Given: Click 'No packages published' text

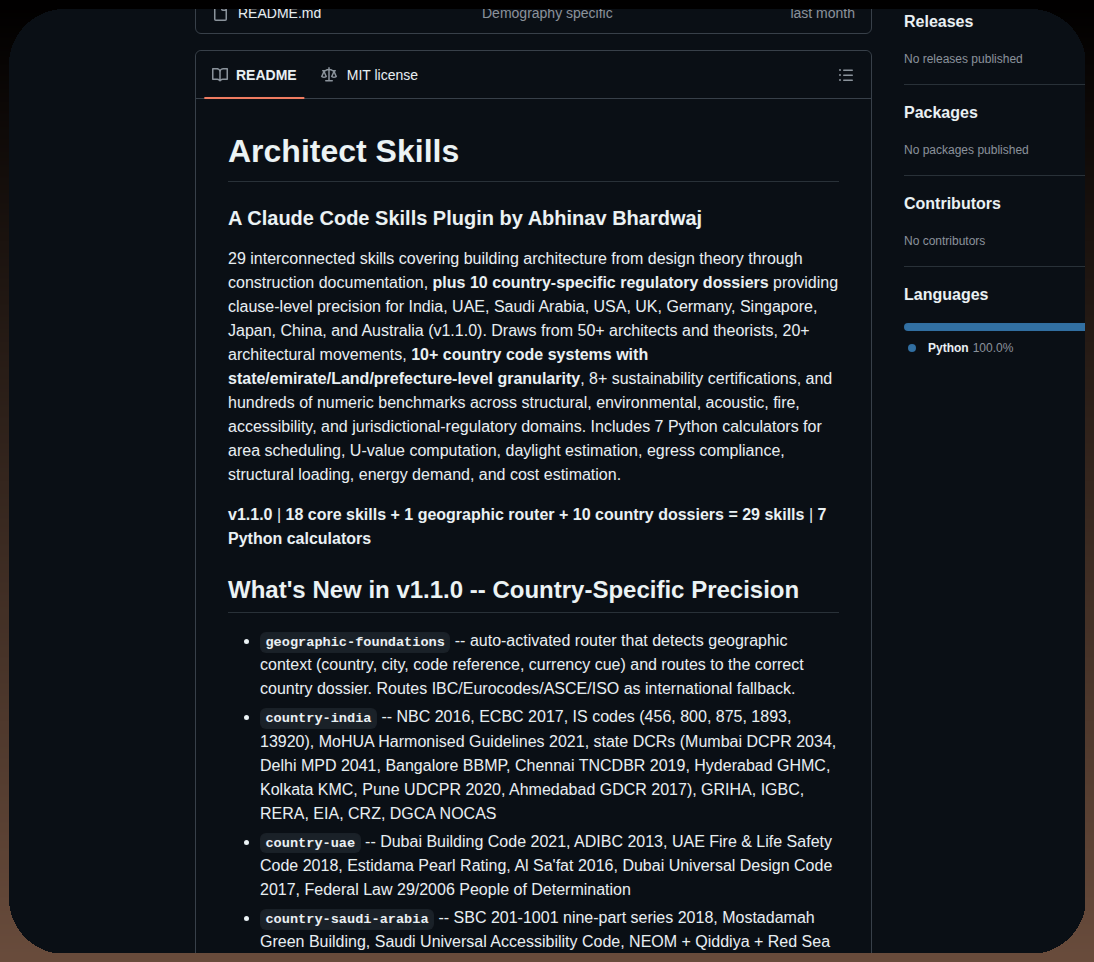Looking at the screenshot, I should [x=966, y=150].
